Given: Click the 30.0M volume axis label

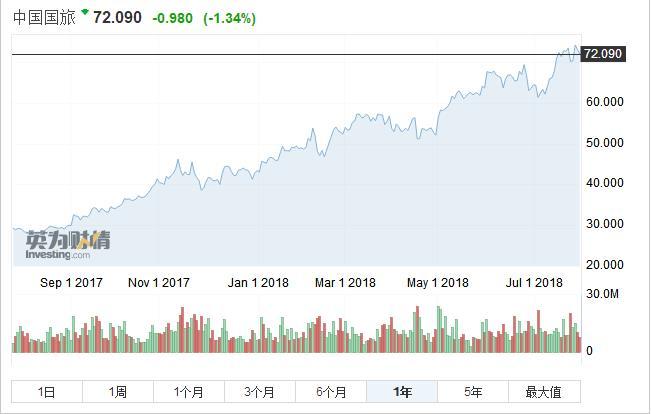Looking at the screenshot, I should click(603, 294).
